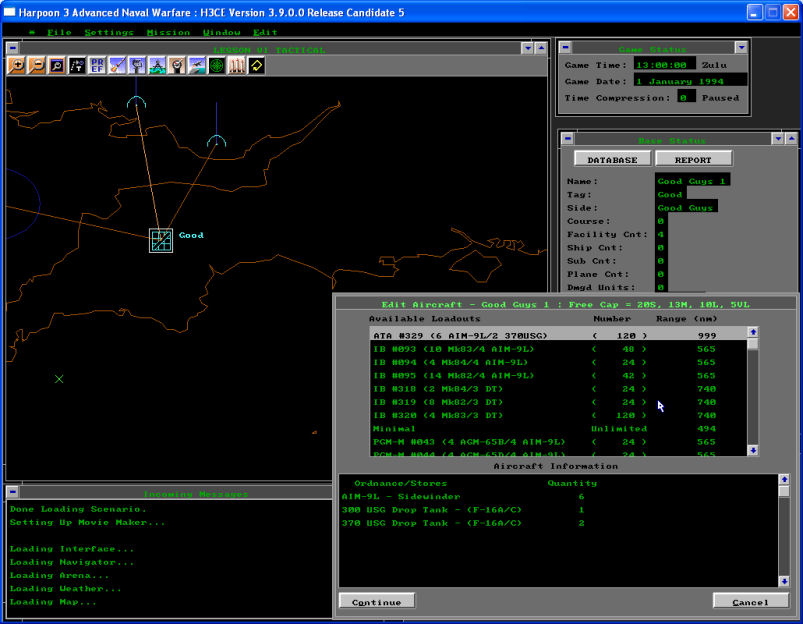Click the missile rack ordnance icon
The height and width of the screenshot is (624, 803).
click(237, 66)
